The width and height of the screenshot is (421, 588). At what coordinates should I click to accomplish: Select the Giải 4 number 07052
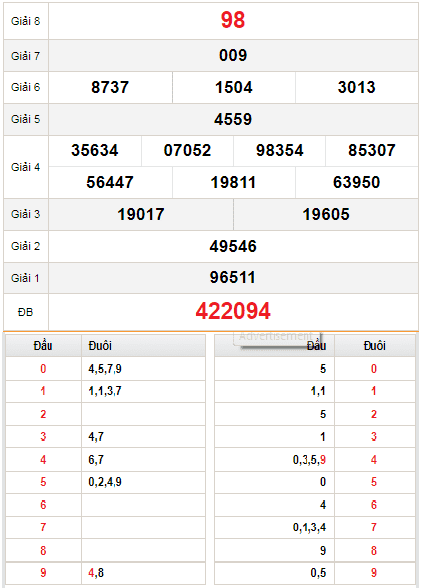(187, 150)
